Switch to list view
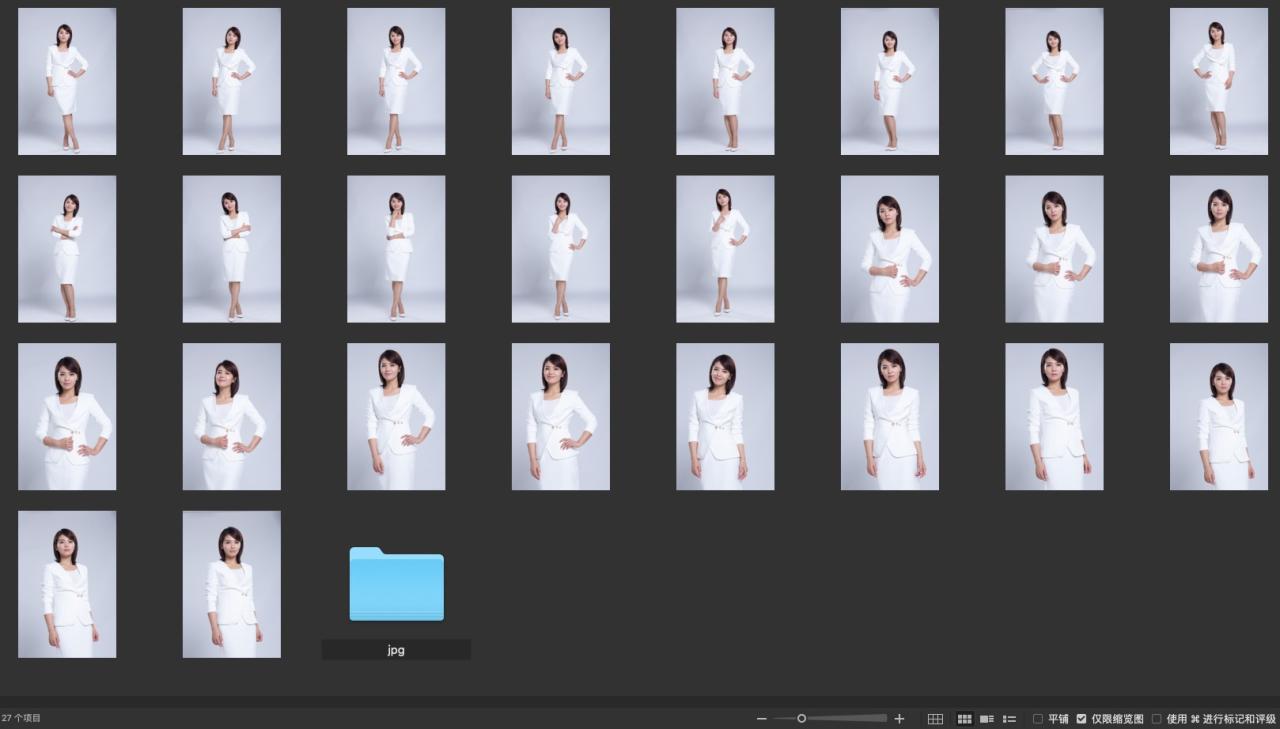1280x729 pixels. coord(1010,719)
